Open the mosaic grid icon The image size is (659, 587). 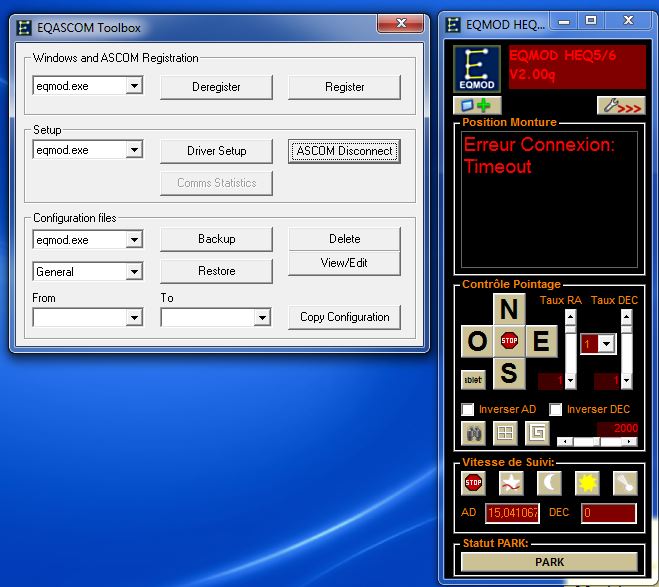point(505,433)
